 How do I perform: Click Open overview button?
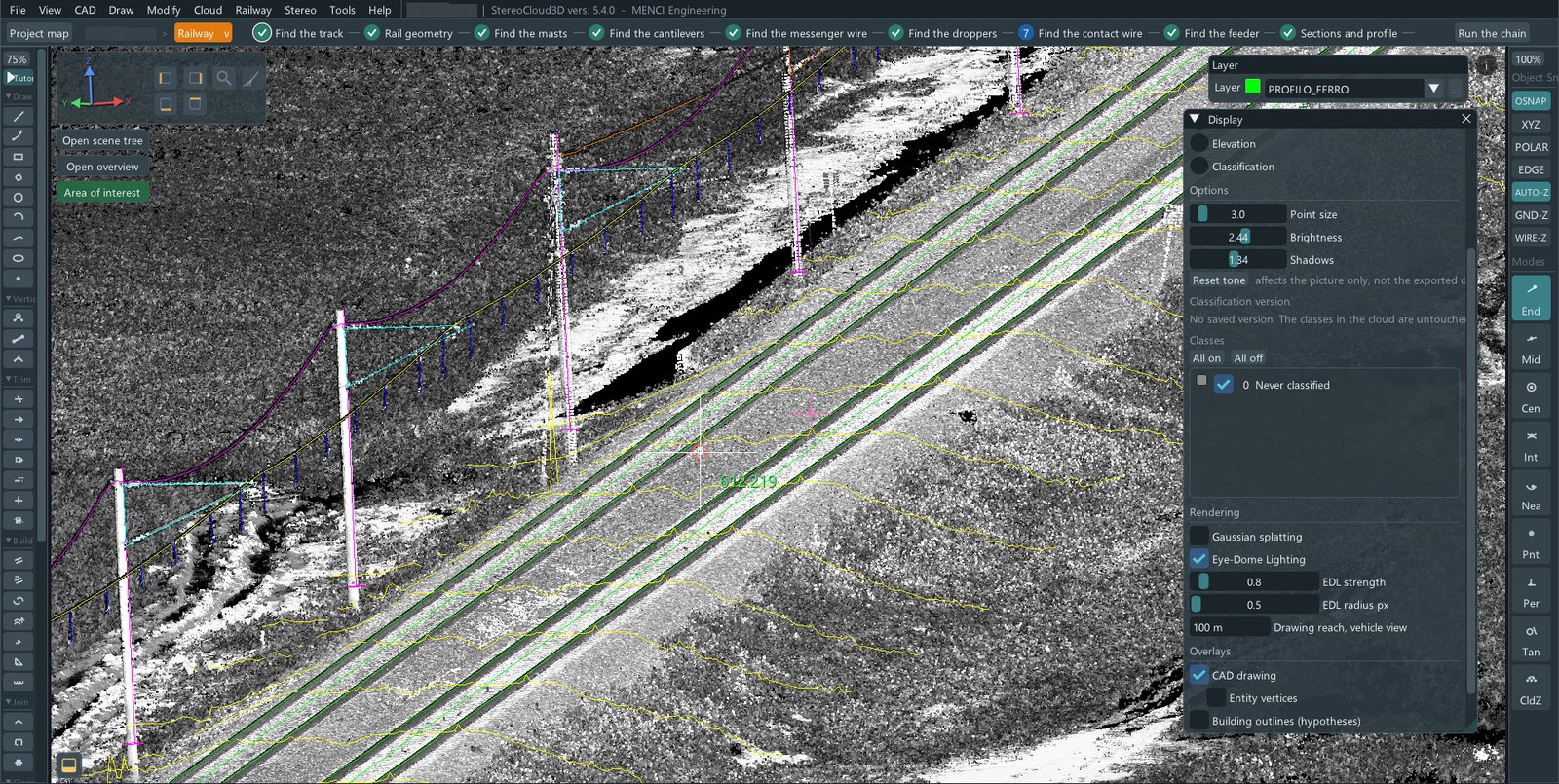pos(102,167)
